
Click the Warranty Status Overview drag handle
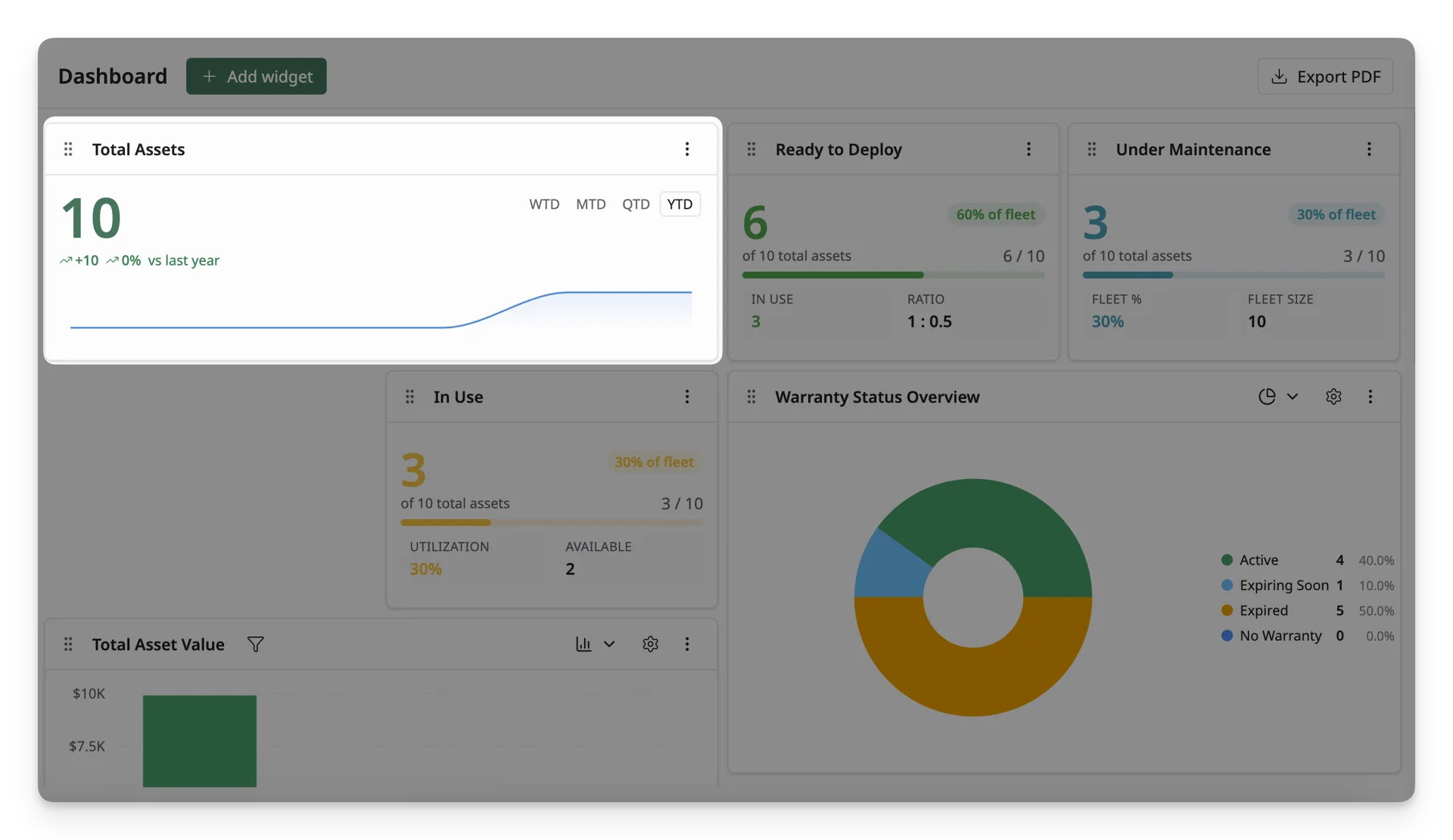(751, 397)
